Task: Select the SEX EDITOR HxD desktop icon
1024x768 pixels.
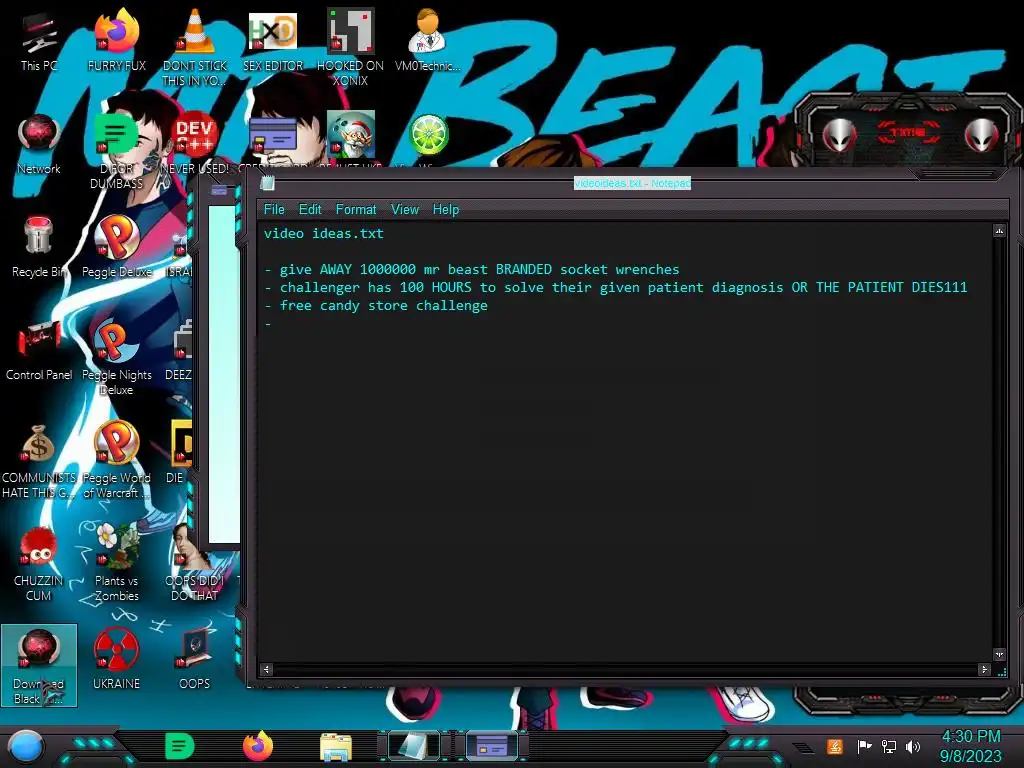Action: pos(273,42)
